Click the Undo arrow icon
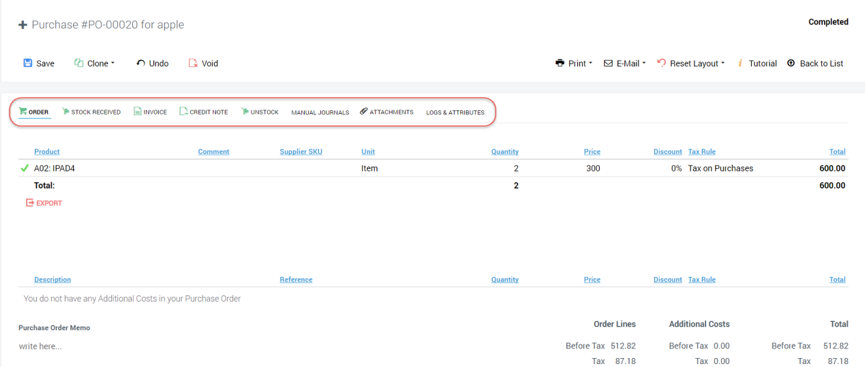Image resolution: width=865 pixels, height=367 pixels. pos(141,63)
